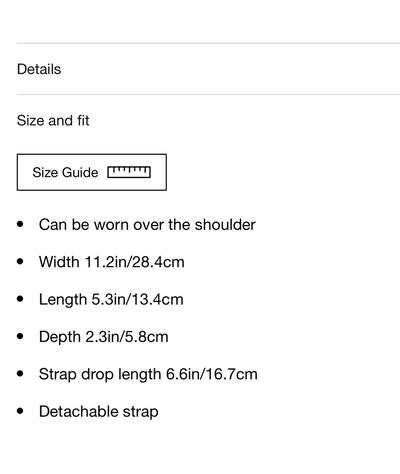400x474 pixels.
Task: Open the Size Guide button
Action: click(92, 172)
